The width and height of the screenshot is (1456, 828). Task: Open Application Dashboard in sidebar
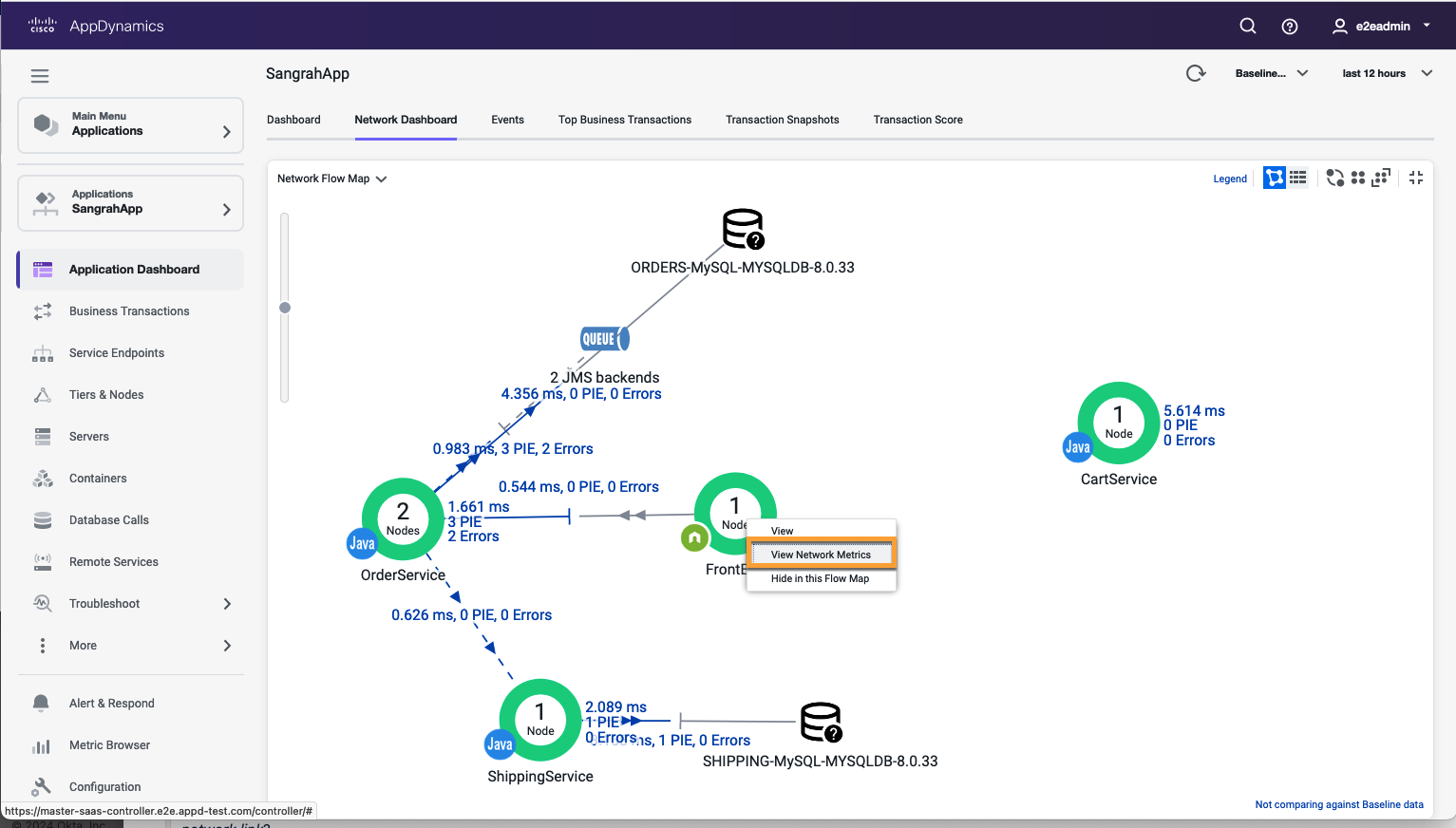tap(130, 270)
